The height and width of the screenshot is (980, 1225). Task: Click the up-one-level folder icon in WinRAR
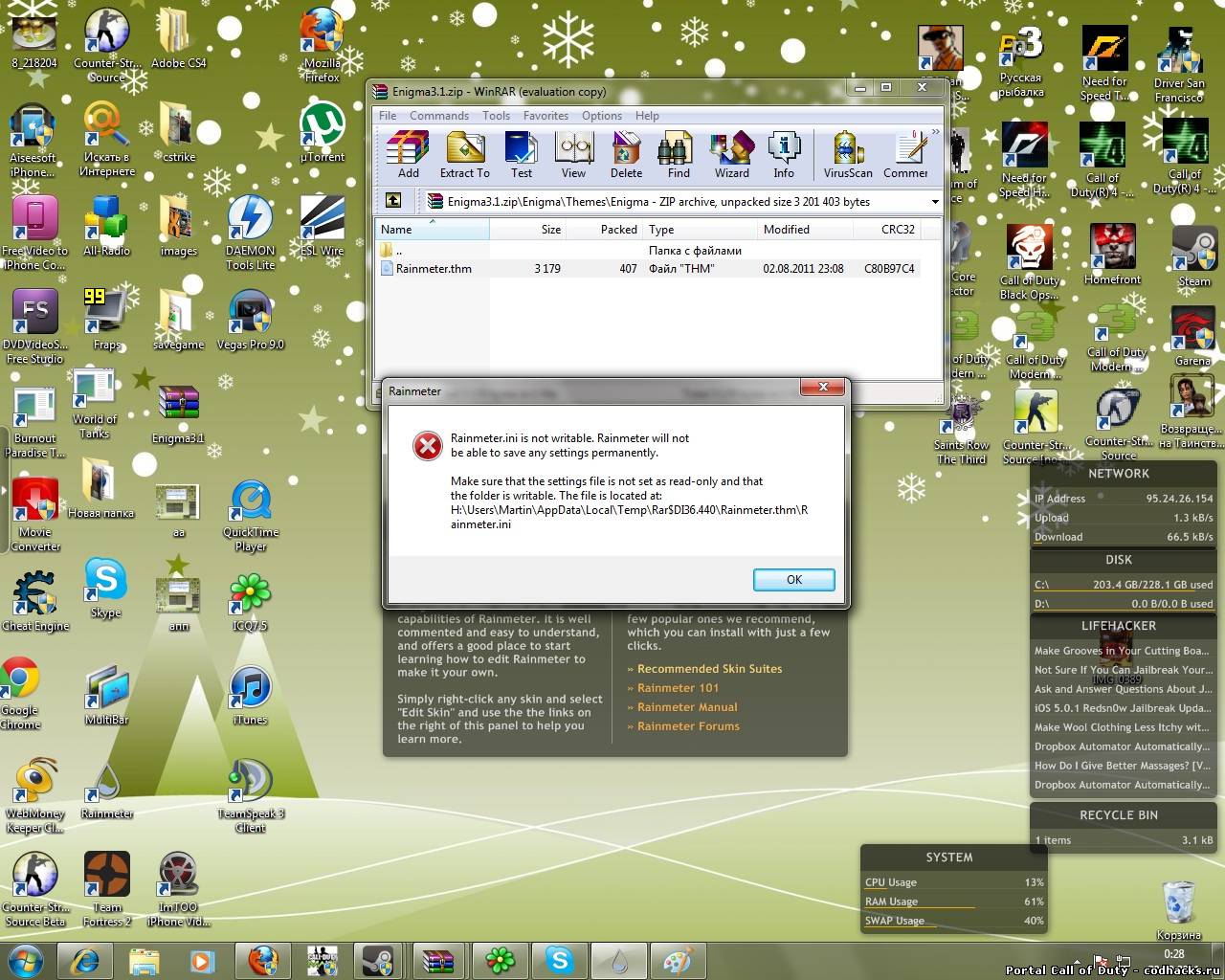coord(393,201)
